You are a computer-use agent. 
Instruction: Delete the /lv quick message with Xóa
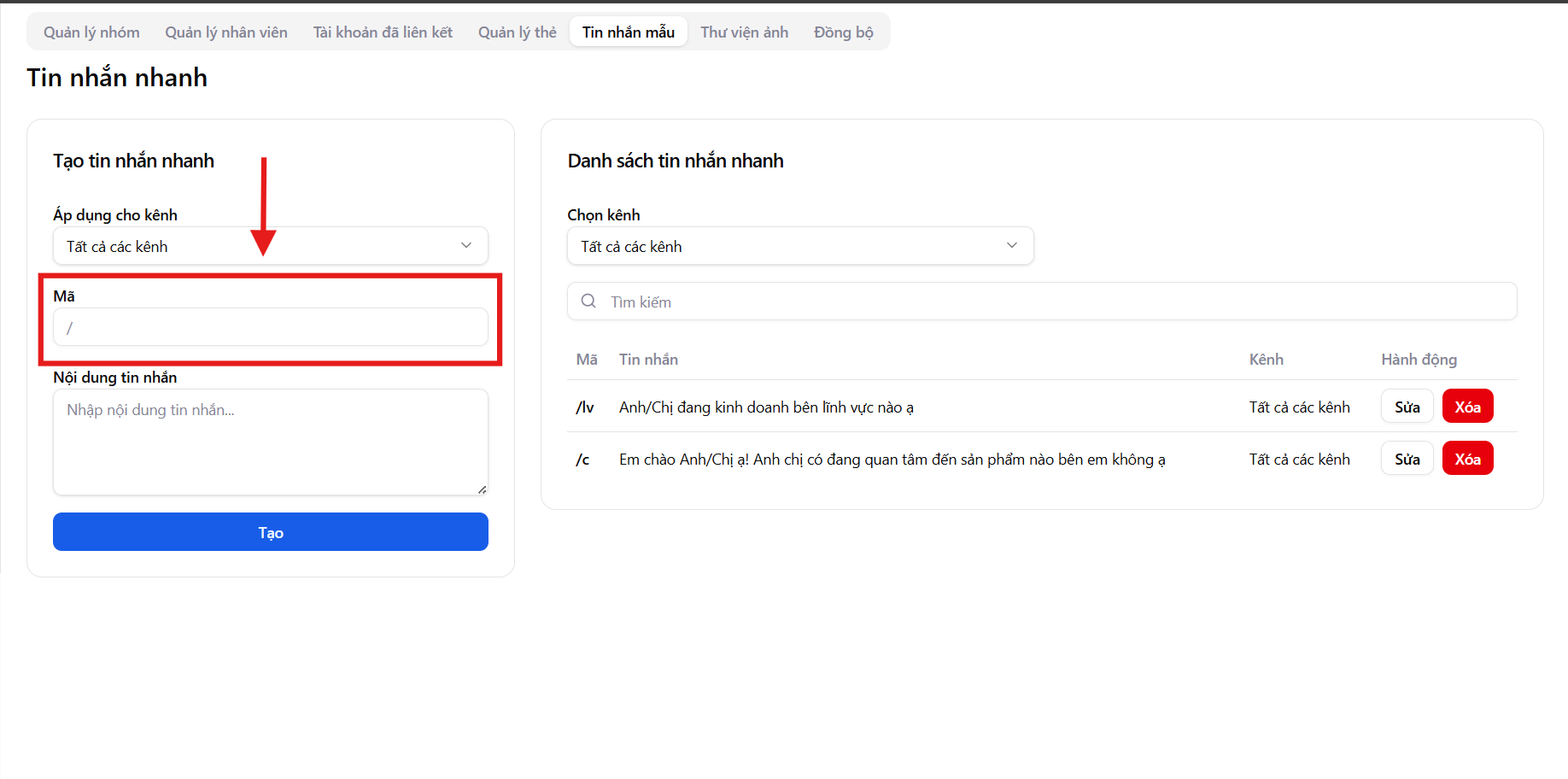1467,407
